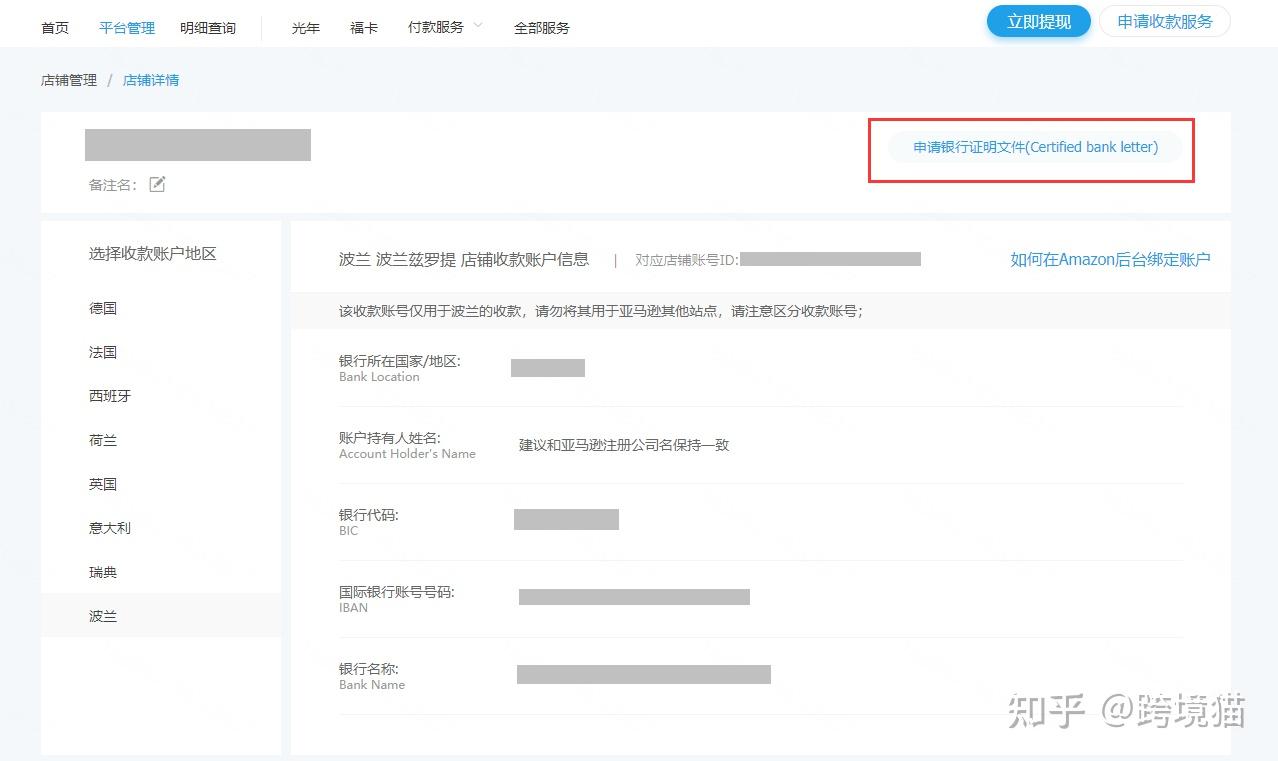Image resolution: width=1278 pixels, height=761 pixels.
Task: Click the 申请收款服务 button
Action: 1164,22
